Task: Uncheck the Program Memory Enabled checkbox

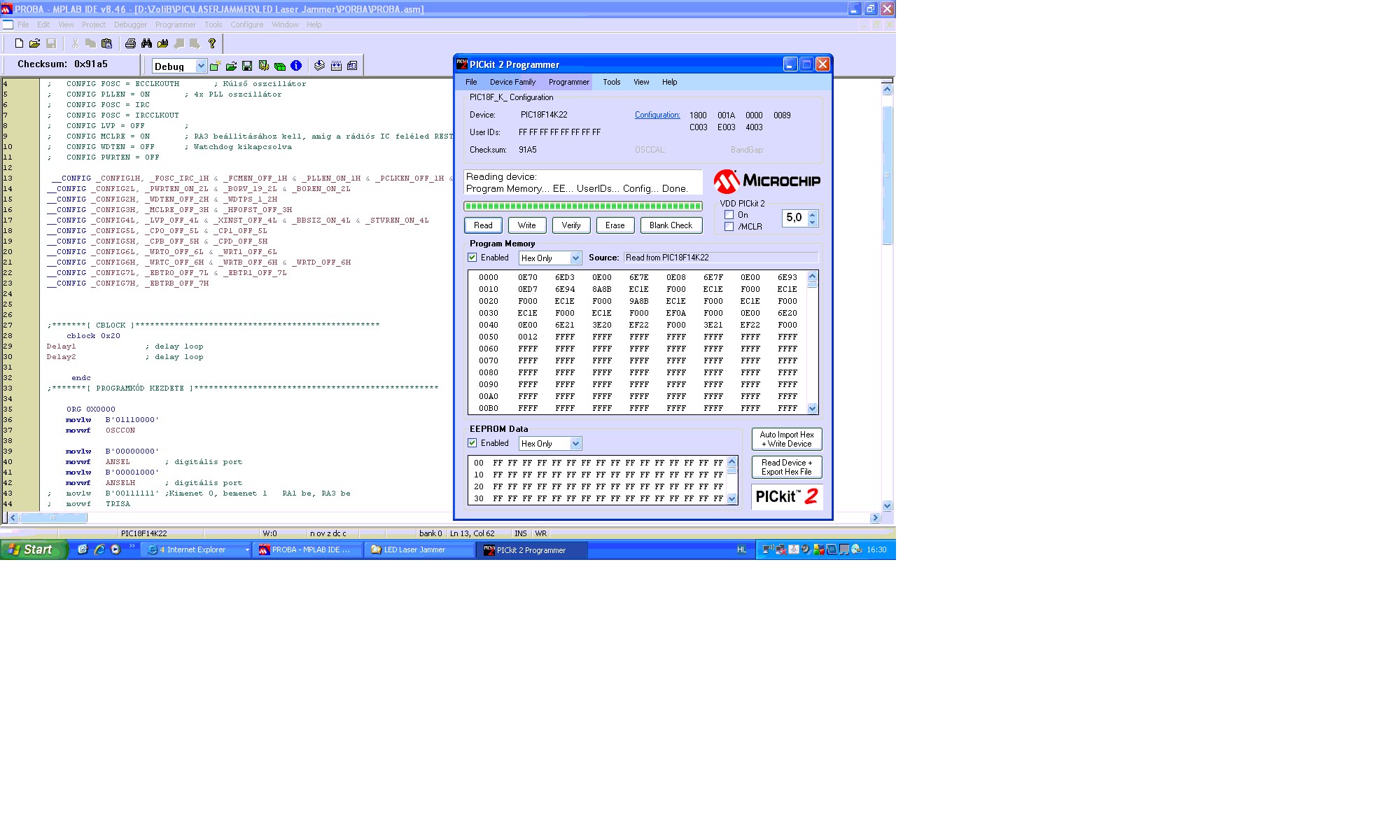Action: point(472,258)
